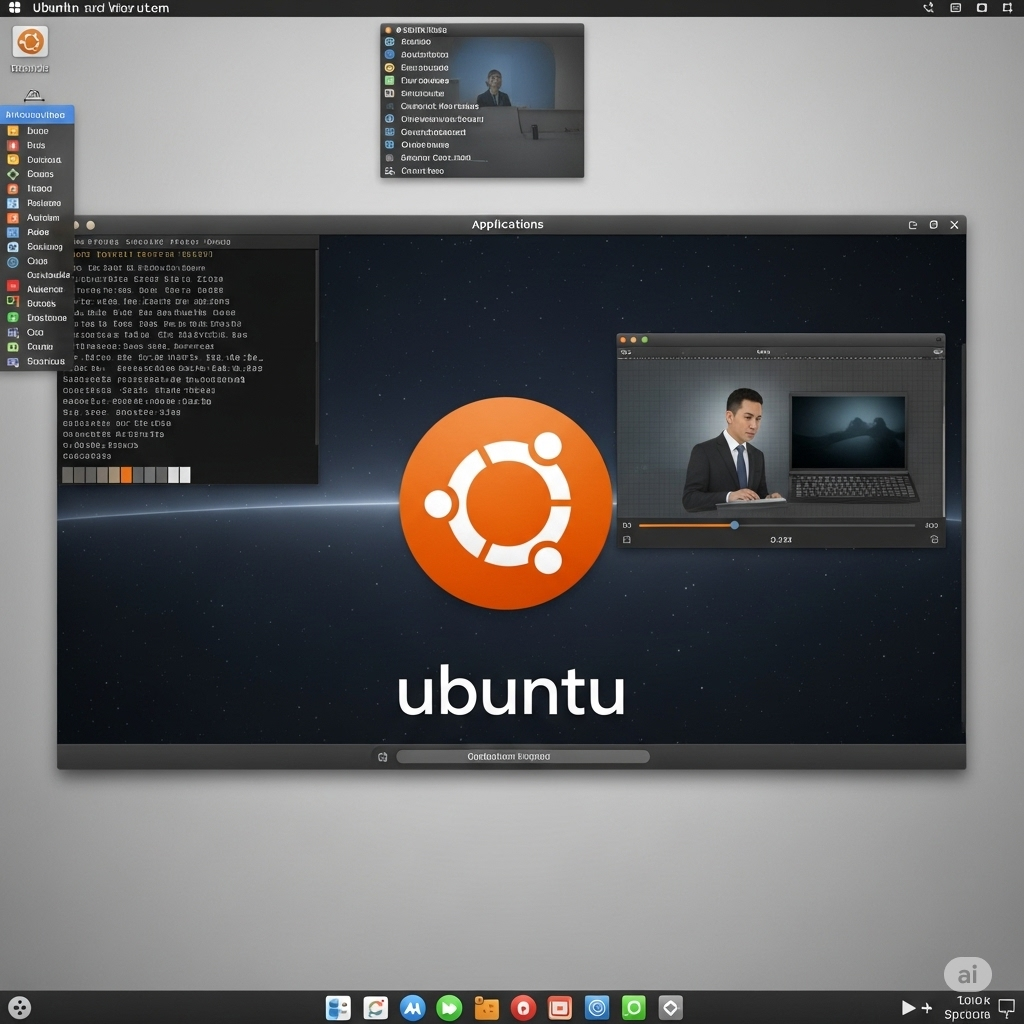Open the green square dock icon with a white ring
The width and height of the screenshot is (1024, 1024).
(633, 1008)
